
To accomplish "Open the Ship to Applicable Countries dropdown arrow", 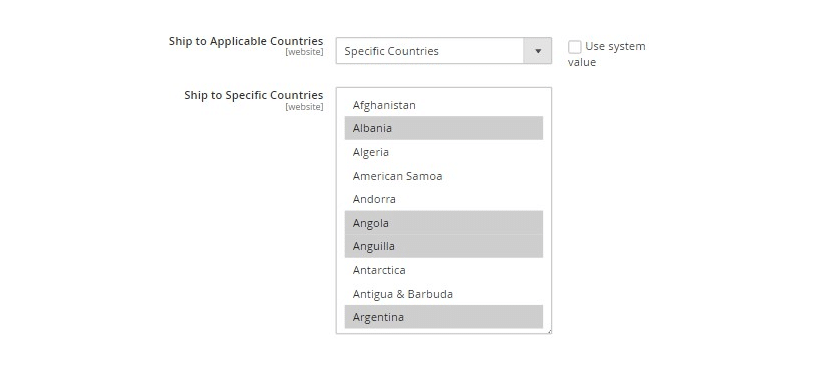I will coord(538,51).
